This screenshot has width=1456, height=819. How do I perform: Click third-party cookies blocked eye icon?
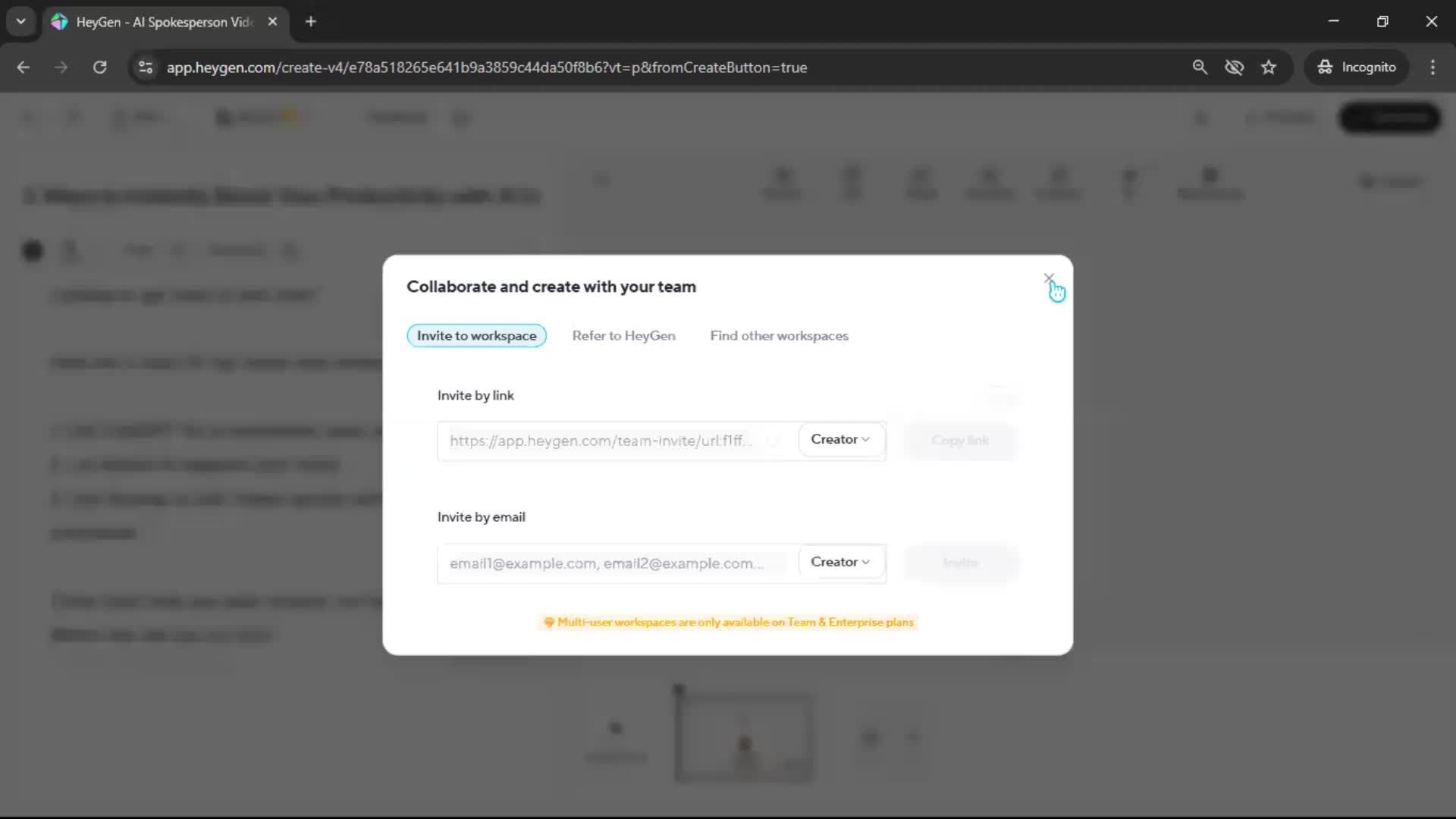pos(1234,67)
